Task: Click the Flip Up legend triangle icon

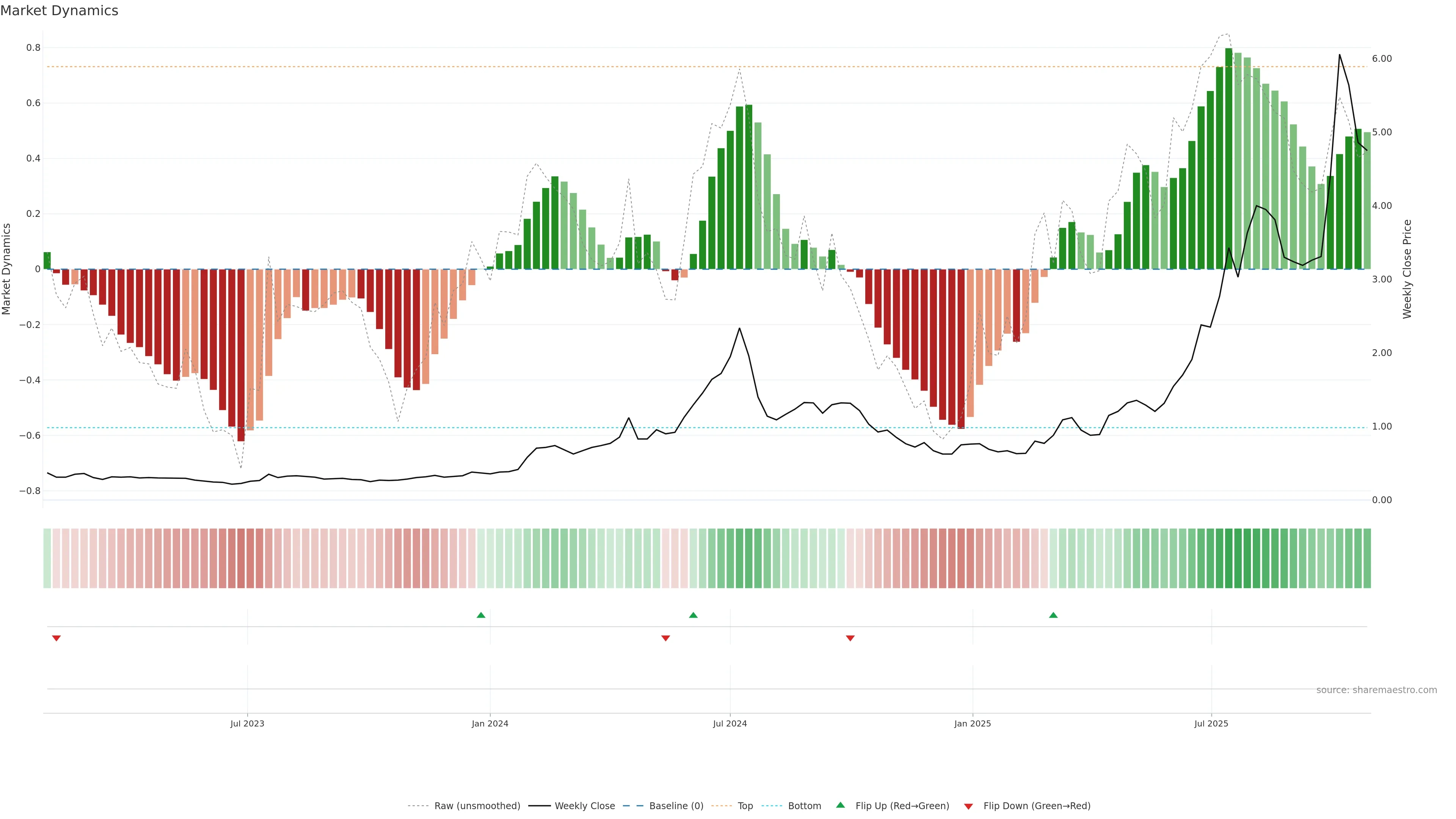Action: click(841, 805)
